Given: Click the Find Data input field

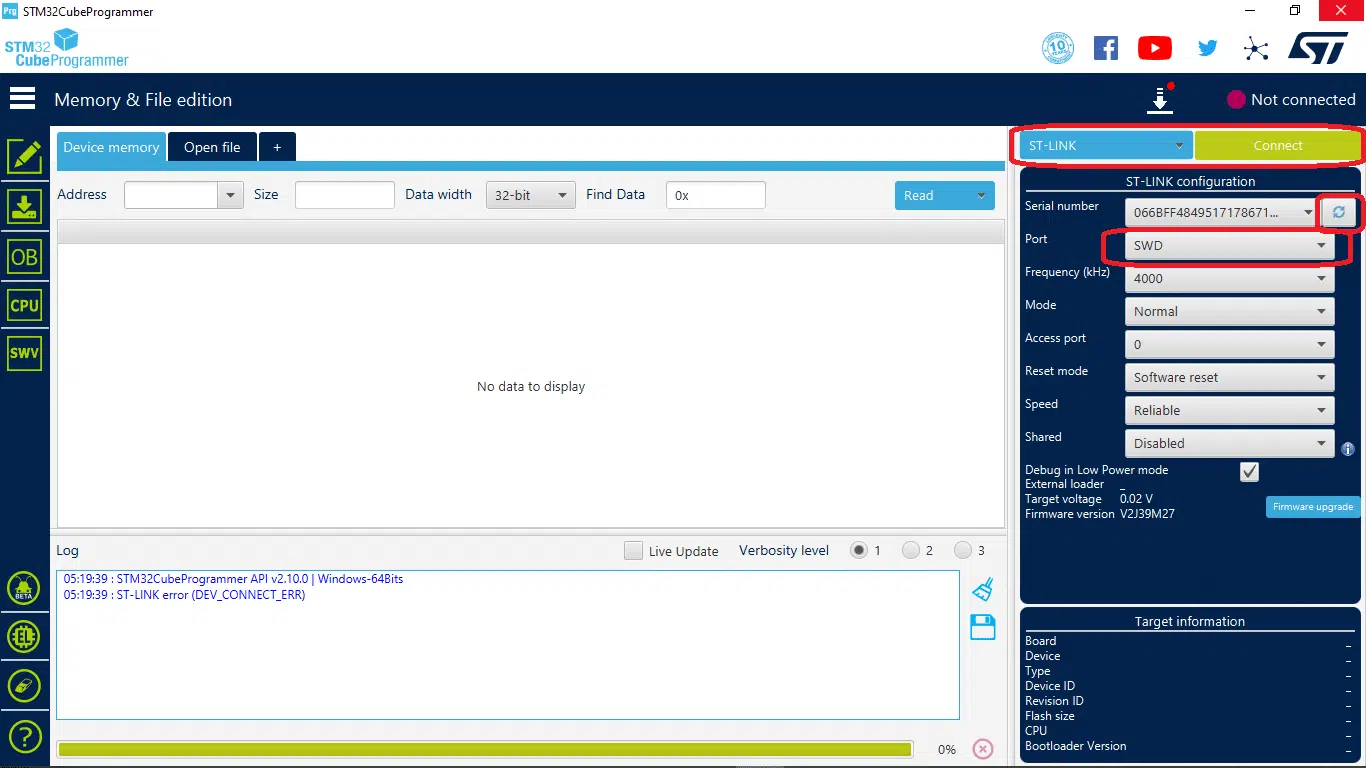Looking at the screenshot, I should [x=716, y=195].
